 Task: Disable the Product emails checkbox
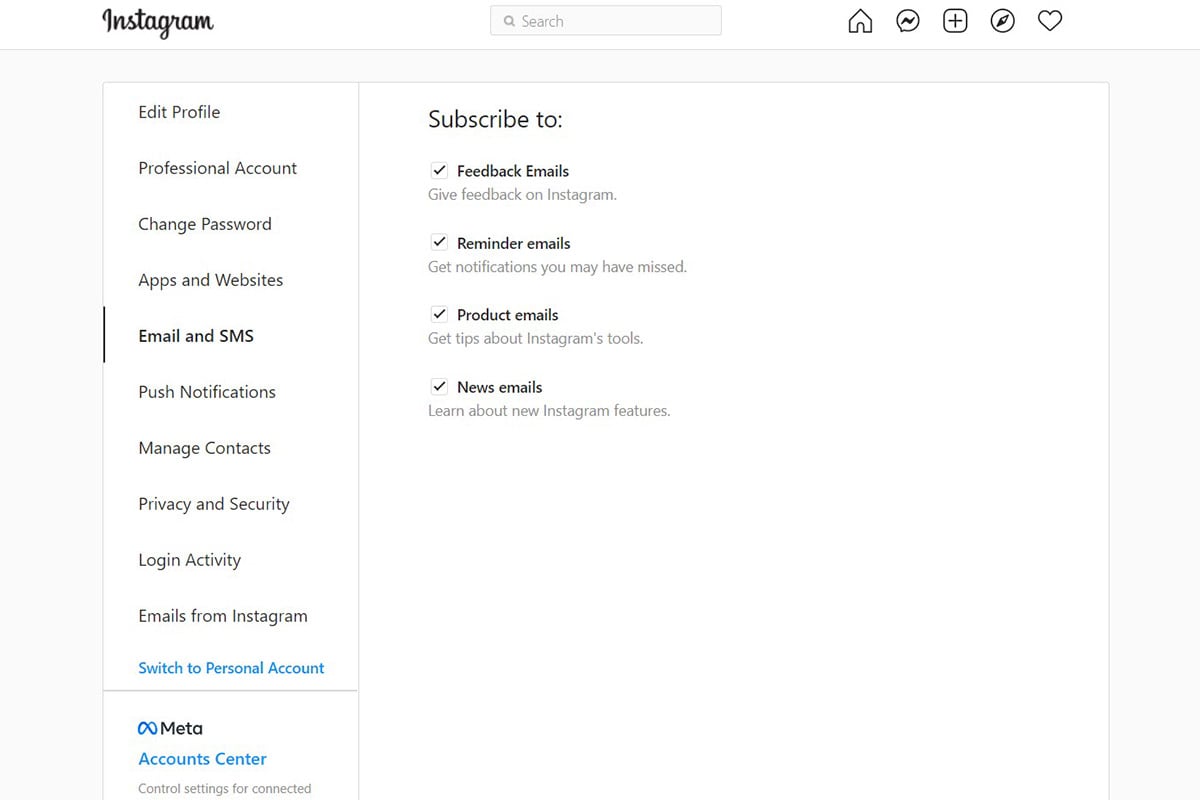tap(439, 315)
